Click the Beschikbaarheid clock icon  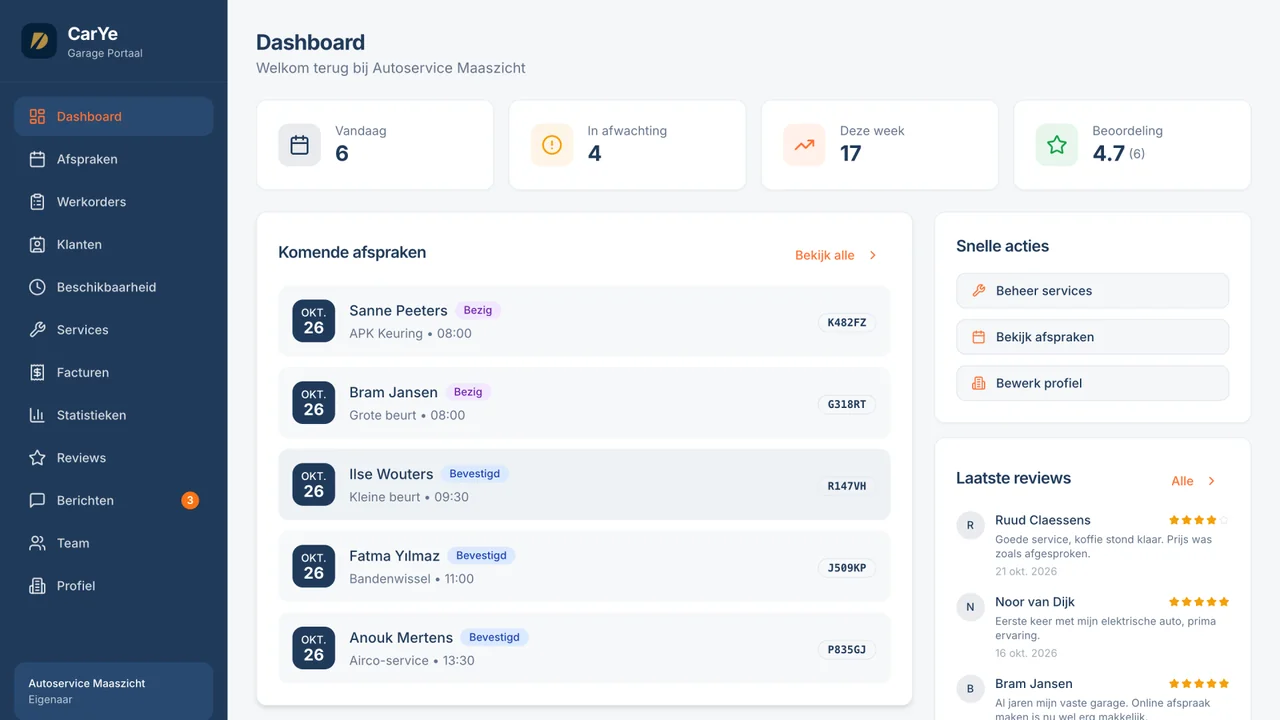pos(37,287)
